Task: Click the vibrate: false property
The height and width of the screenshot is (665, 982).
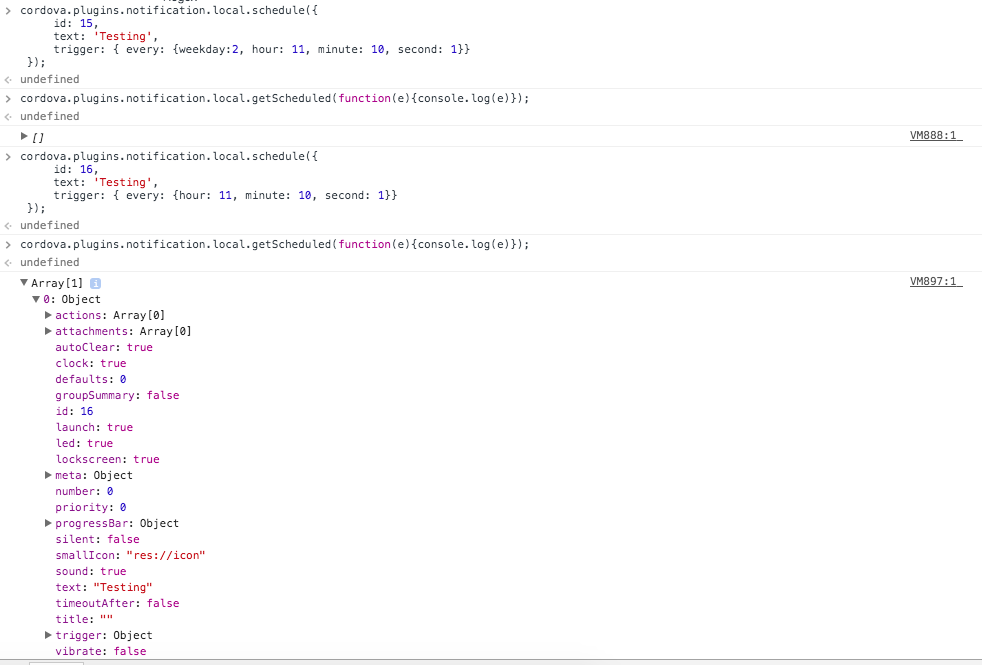Action: (101, 651)
